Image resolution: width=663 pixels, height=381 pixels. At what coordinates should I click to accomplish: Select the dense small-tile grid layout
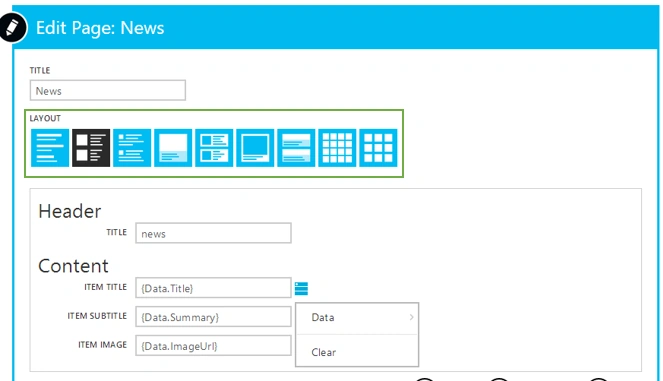(x=337, y=148)
